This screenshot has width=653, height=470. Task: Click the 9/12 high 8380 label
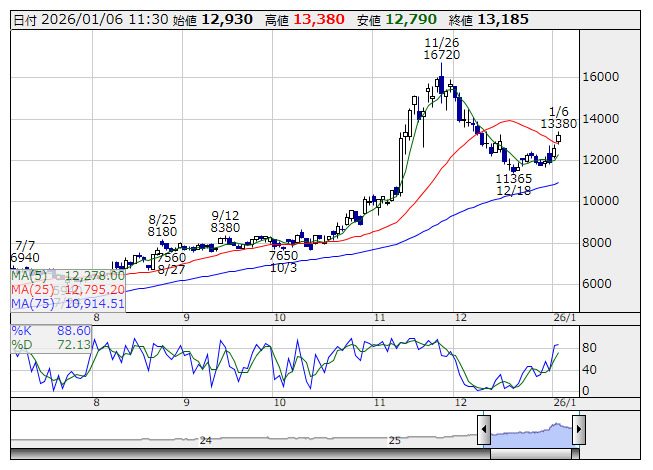[x=226, y=221]
